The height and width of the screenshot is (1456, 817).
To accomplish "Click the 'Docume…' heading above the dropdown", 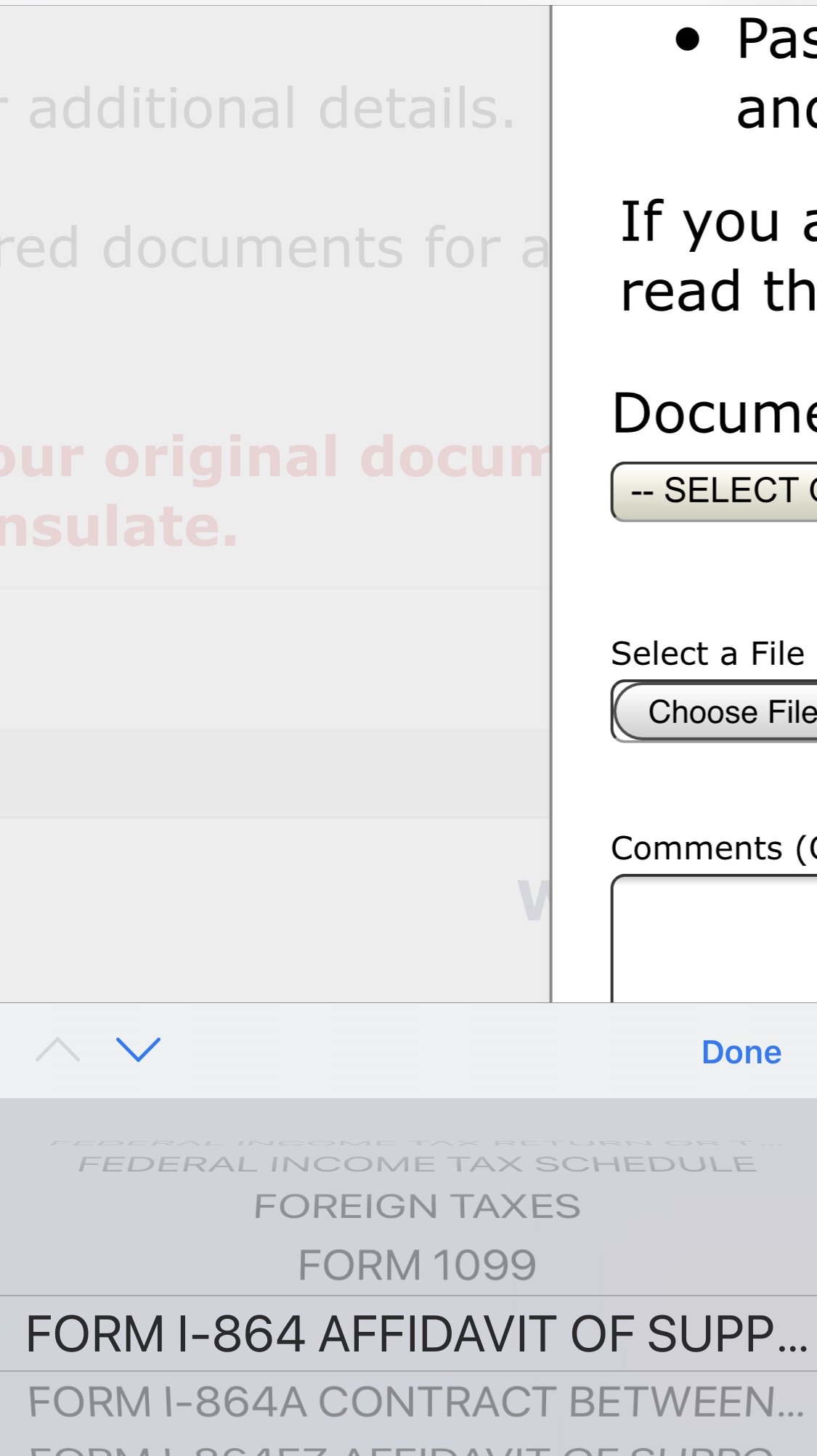I will click(715, 413).
